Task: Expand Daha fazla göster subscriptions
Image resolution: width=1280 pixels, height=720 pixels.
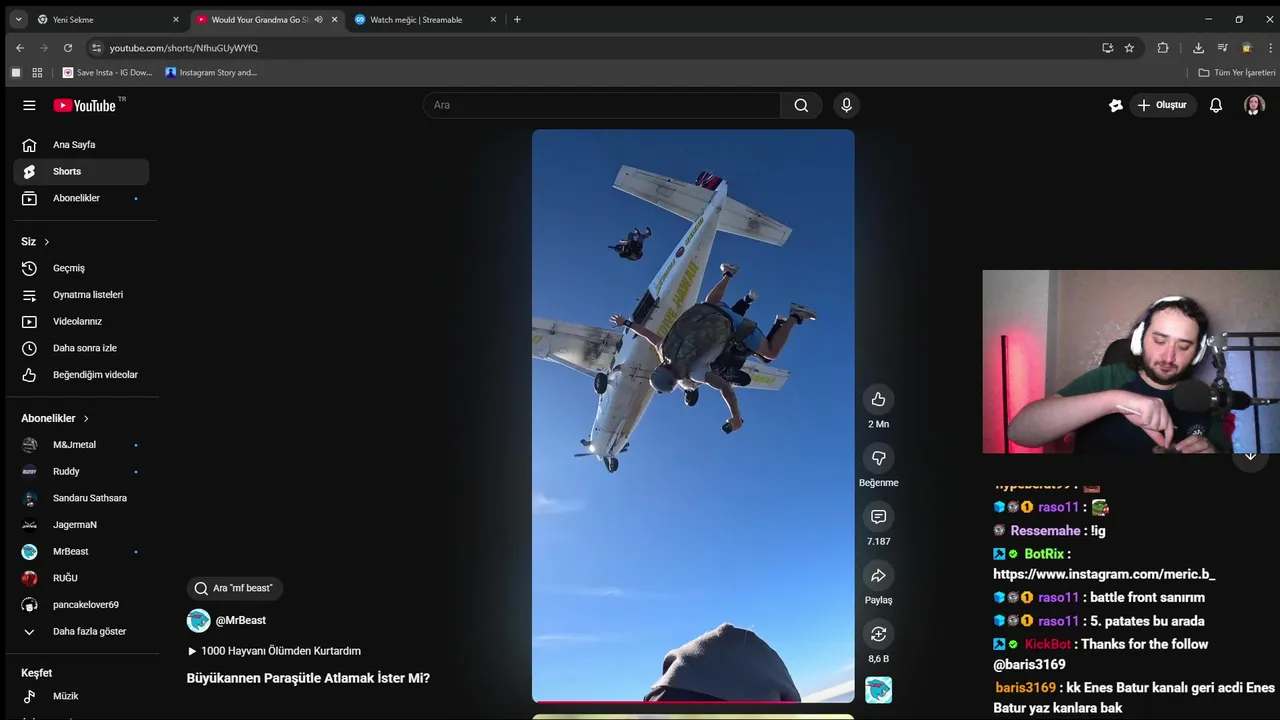Action: (x=81, y=631)
